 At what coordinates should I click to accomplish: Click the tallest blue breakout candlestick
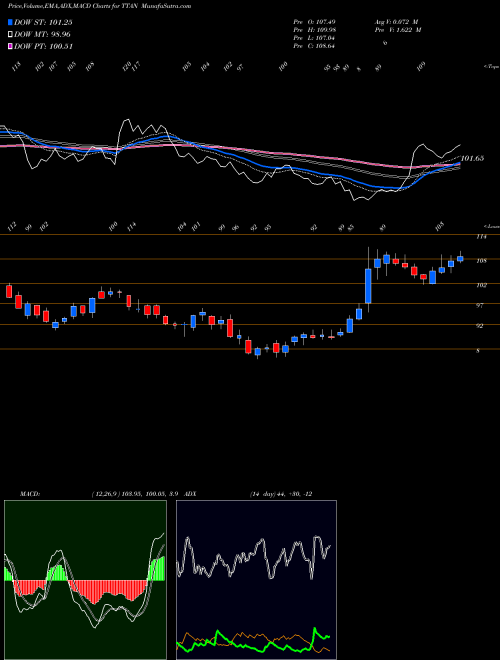point(368,286)
